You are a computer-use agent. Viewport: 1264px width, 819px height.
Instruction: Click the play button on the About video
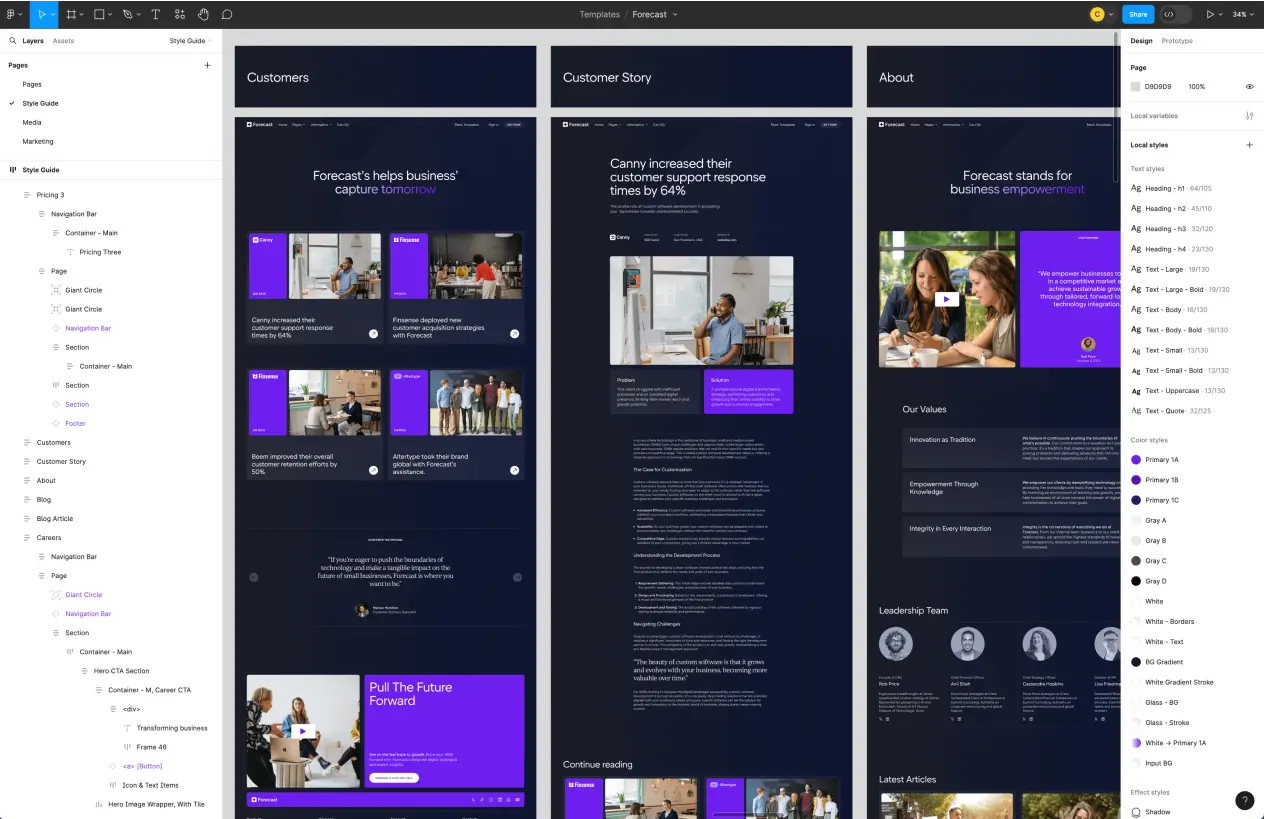(946, 298)
